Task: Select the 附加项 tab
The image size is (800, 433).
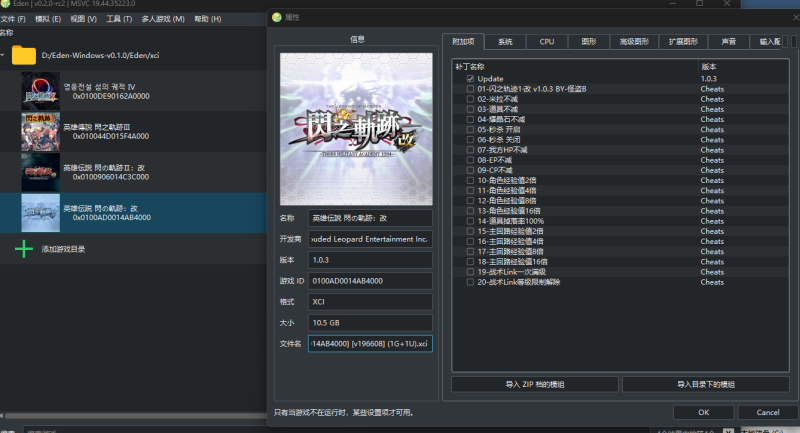Action: 463,41
